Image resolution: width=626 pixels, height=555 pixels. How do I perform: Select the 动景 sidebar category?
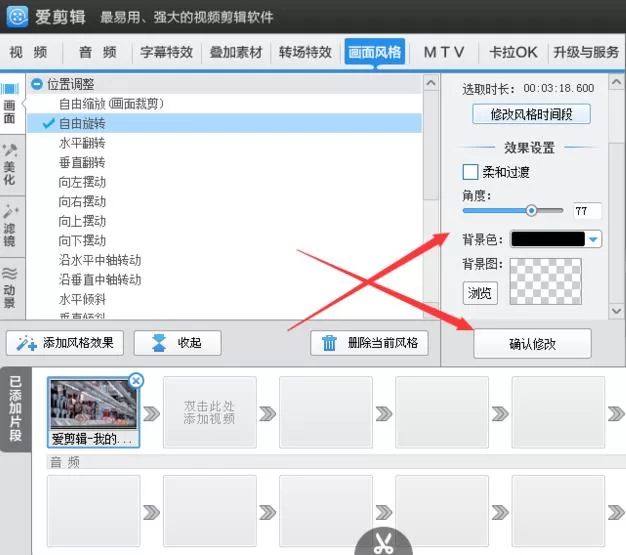10,287
